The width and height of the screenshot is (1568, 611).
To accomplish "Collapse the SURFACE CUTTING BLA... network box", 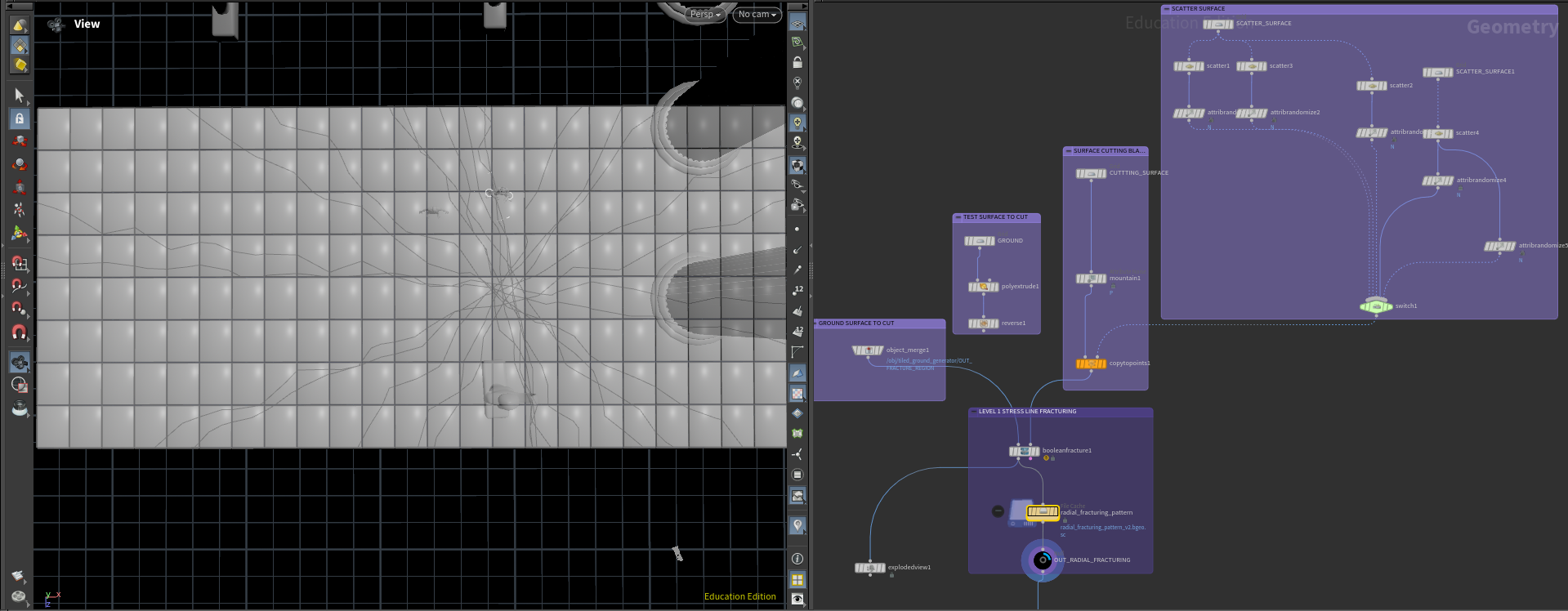I will (1068, 151).
